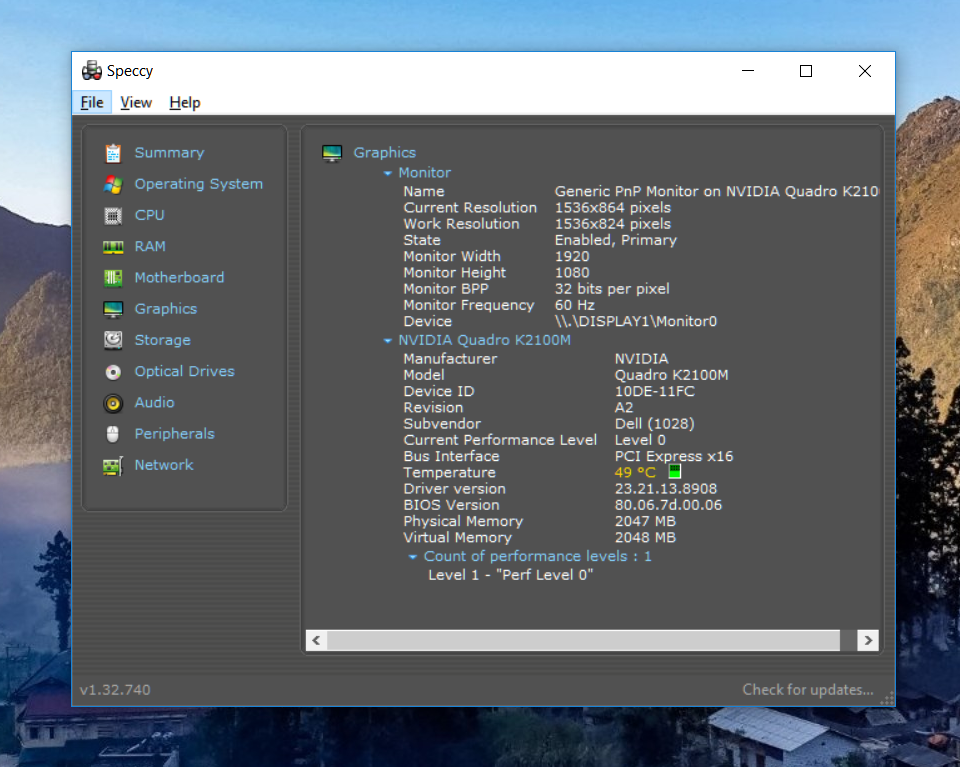
Task: Click the Operating System Windows flag icon
Action: click(x=113, y=184)
